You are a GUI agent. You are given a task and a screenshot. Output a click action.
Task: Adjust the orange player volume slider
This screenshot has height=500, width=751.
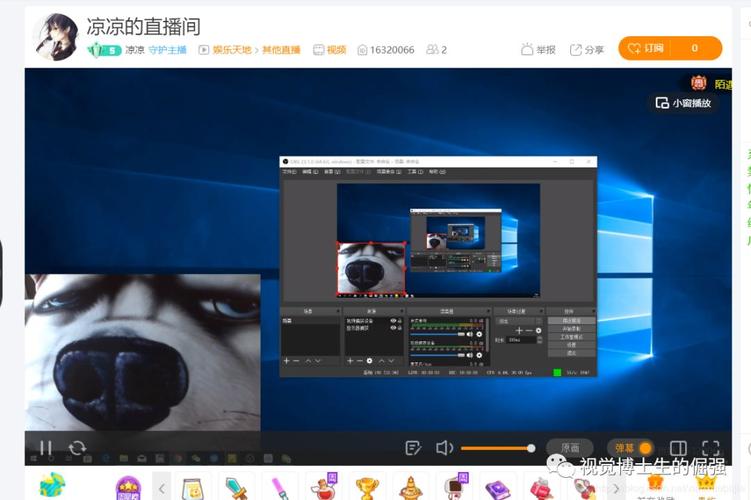(498, 448)
